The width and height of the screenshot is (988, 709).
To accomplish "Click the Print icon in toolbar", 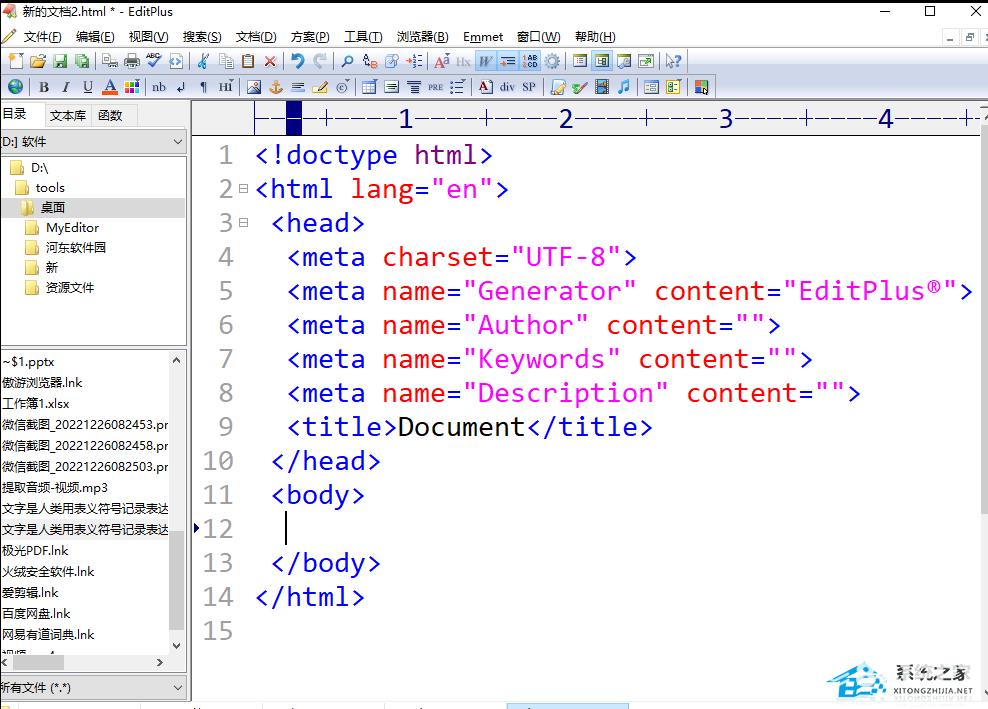I will coord(132,62).
